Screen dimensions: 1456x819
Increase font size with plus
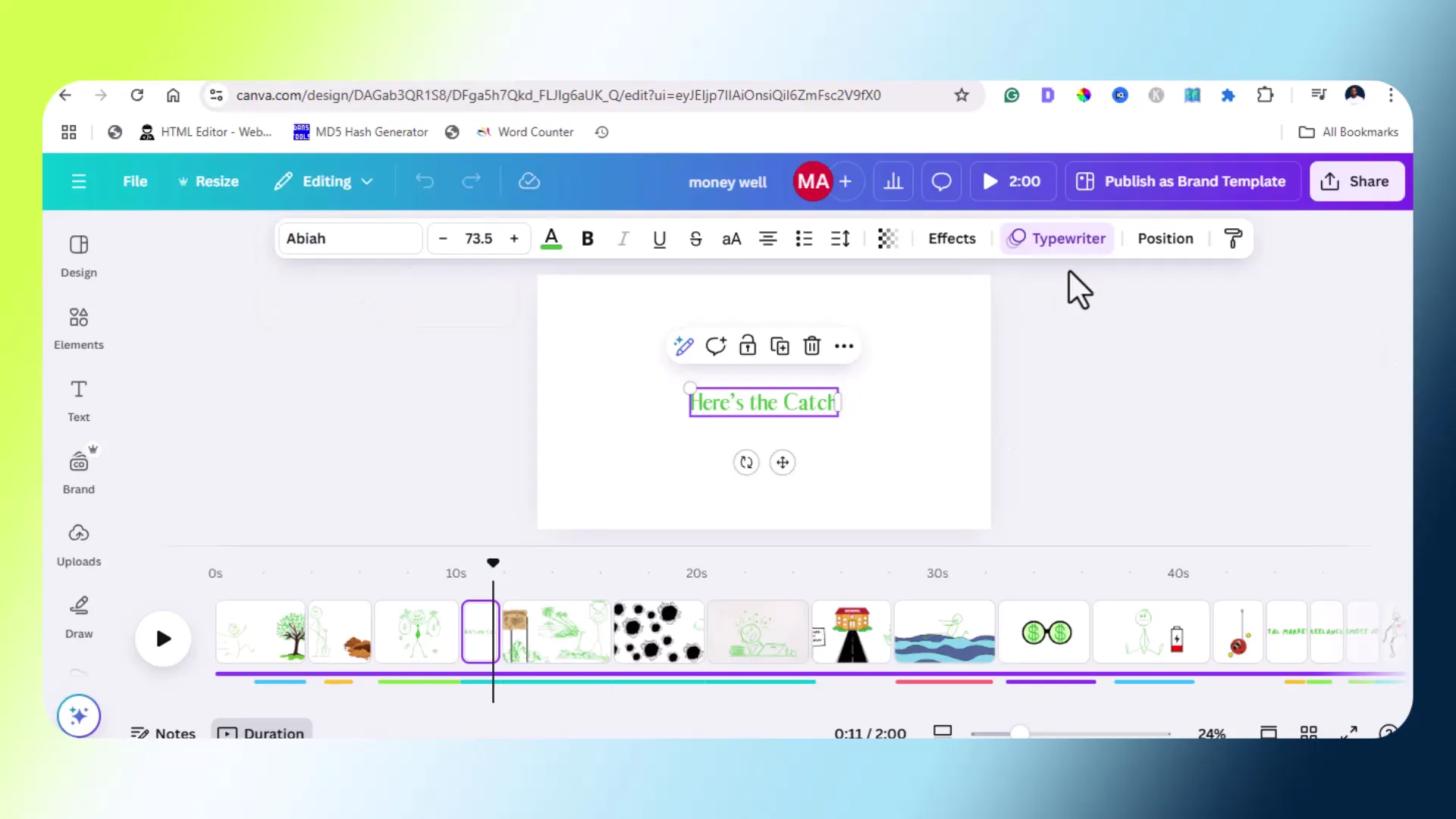[x=514, y=239]
